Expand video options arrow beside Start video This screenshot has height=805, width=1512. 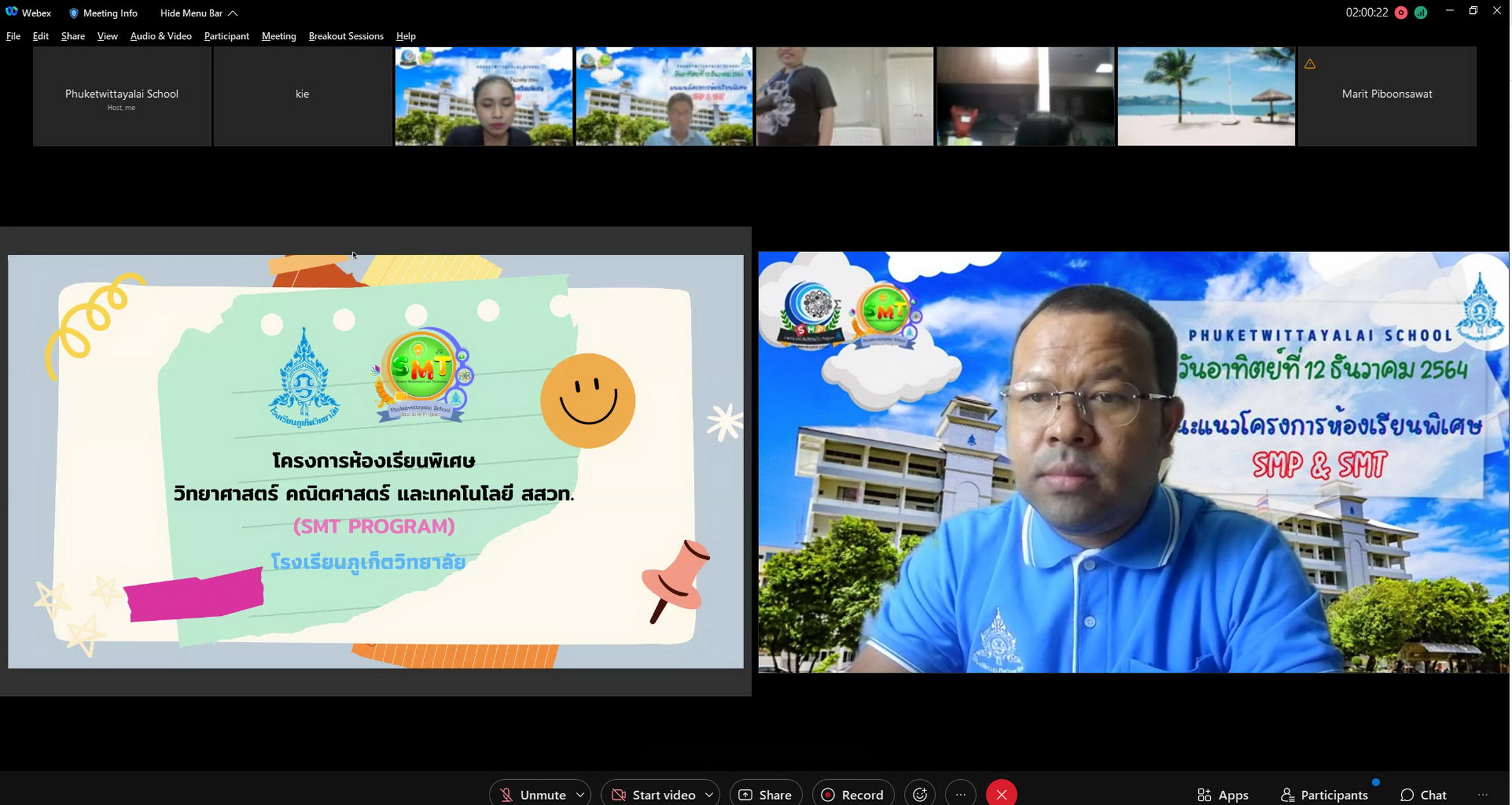(x=709, y=795)
